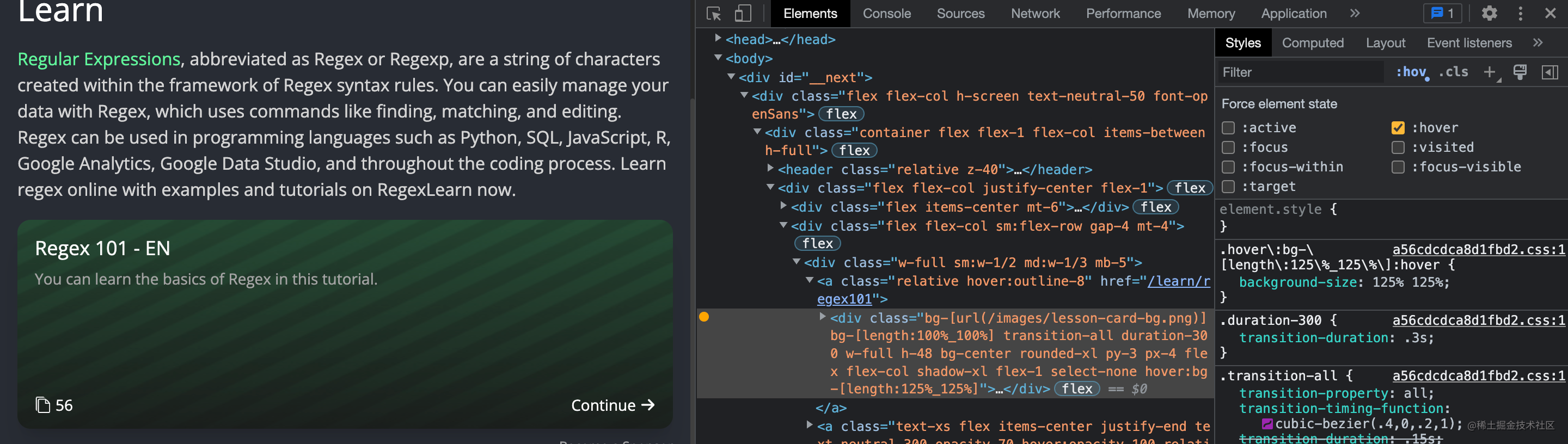This screenshot has width=1568, height=444.
Task: Open the Network tab
Action: tap(1035, 14)
